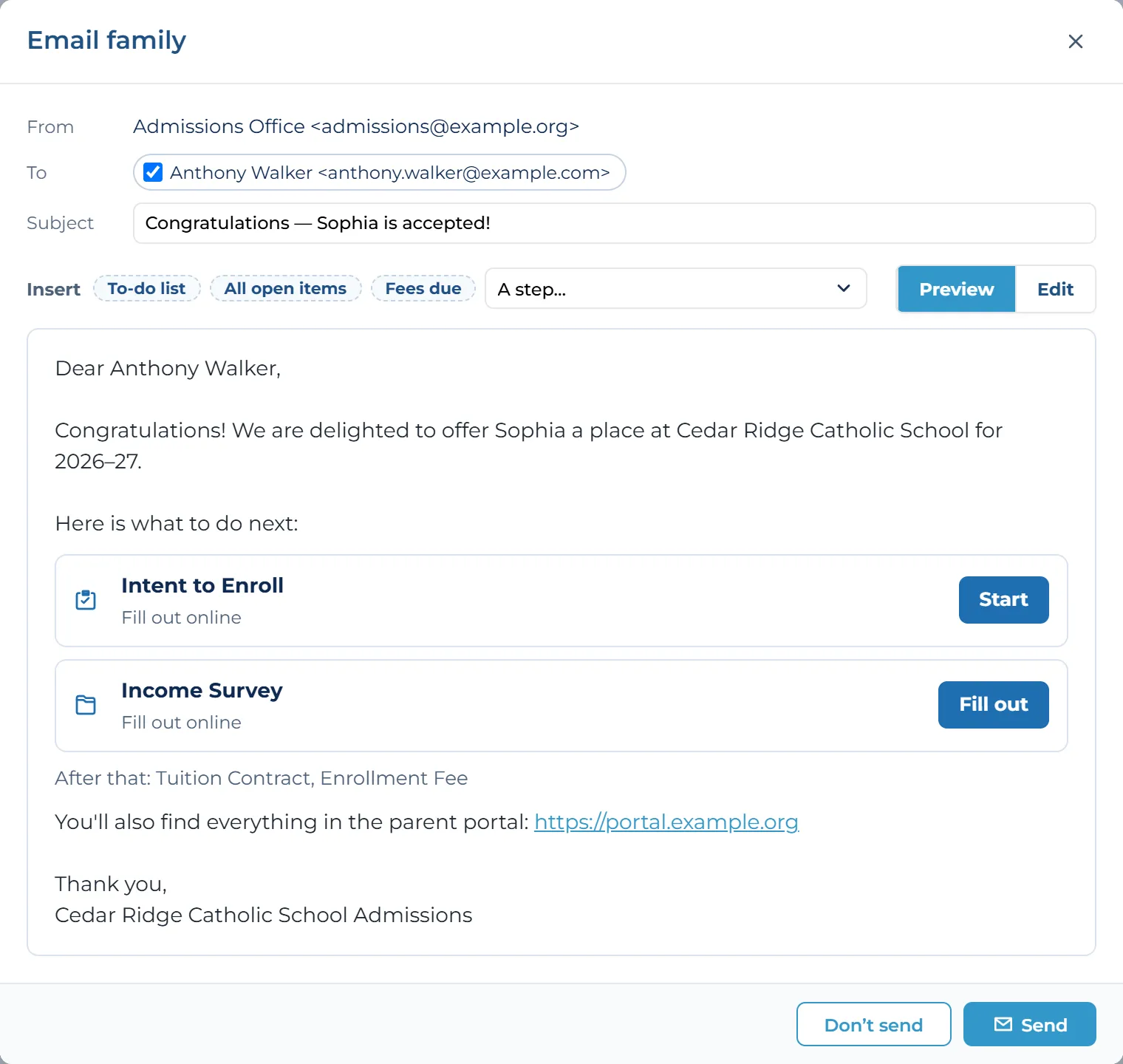Insert the To-do list chip
This screenshot has height=1064, width=1123.
146,289
